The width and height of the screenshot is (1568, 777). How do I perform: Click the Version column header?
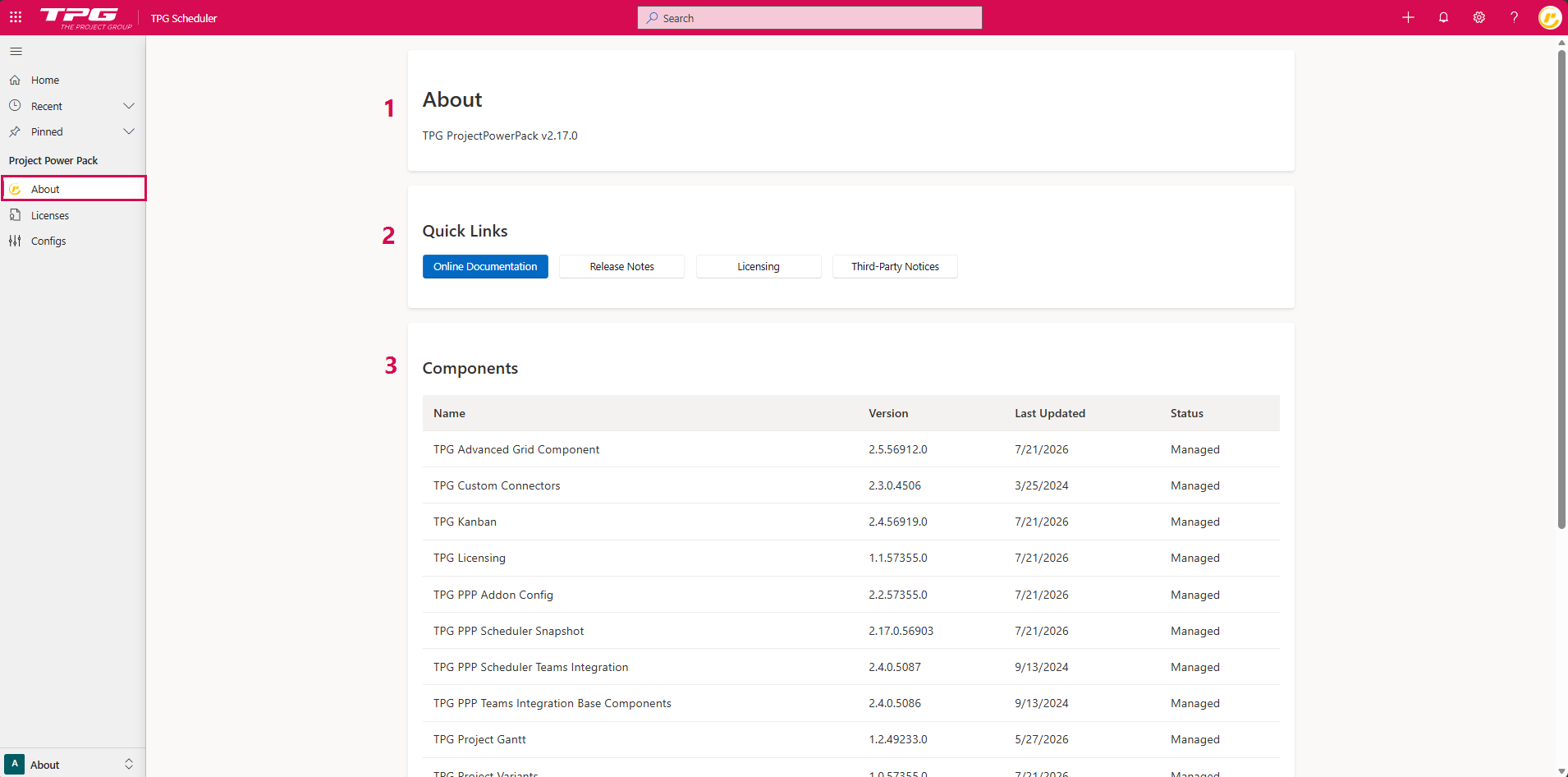click(x=888, y=413)
